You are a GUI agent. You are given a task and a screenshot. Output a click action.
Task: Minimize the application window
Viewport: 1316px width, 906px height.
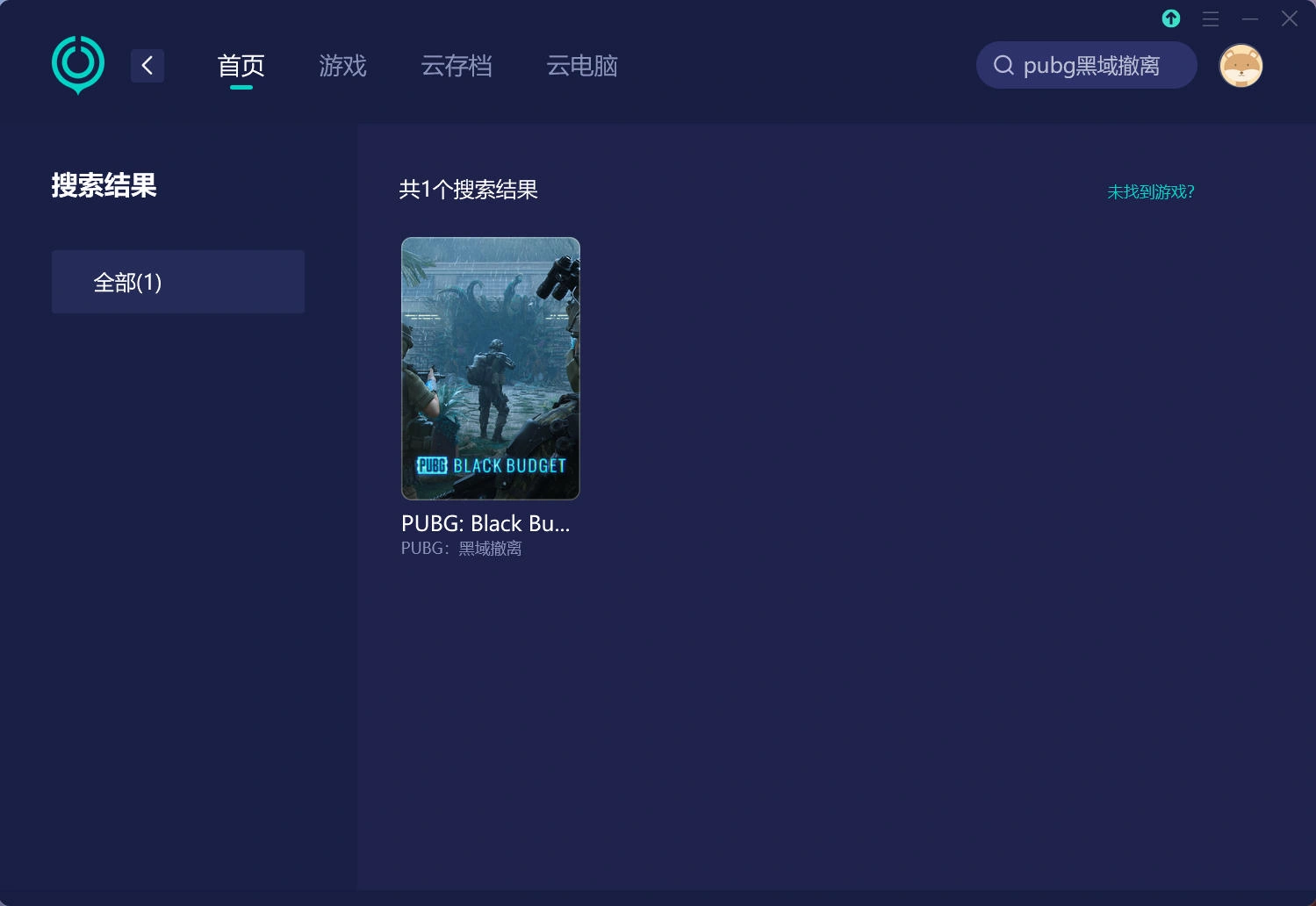point(1250,18)
